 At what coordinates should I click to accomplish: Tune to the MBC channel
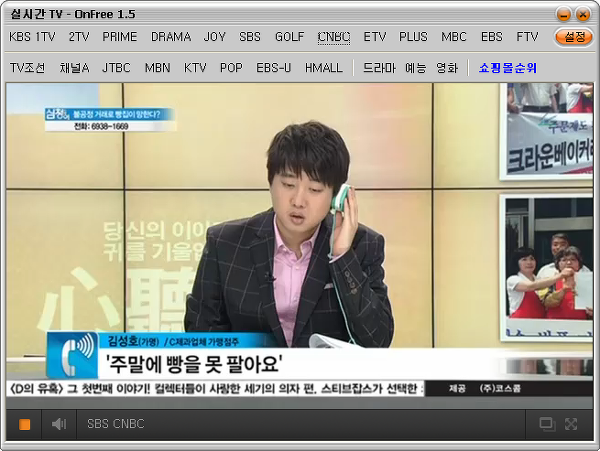pyautogui.click(x=454, y=37)
